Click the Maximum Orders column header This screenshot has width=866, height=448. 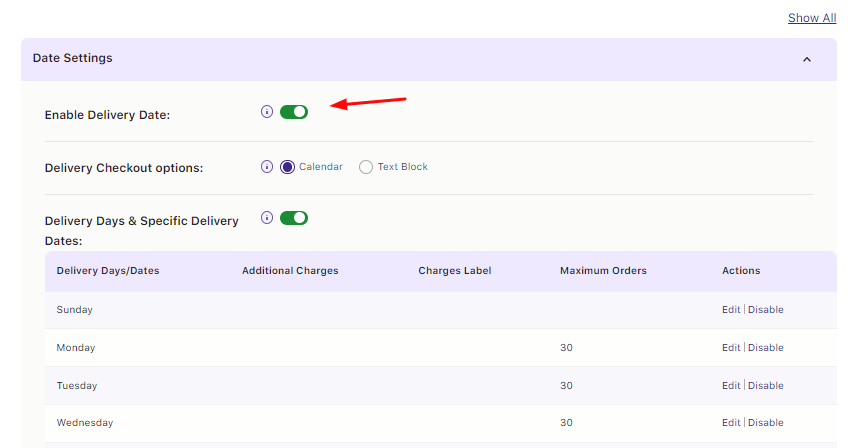point(603,271)
